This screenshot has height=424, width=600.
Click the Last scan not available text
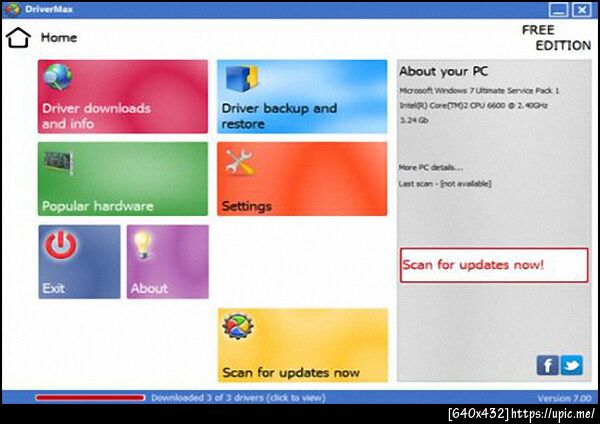(x=445, y=184)
